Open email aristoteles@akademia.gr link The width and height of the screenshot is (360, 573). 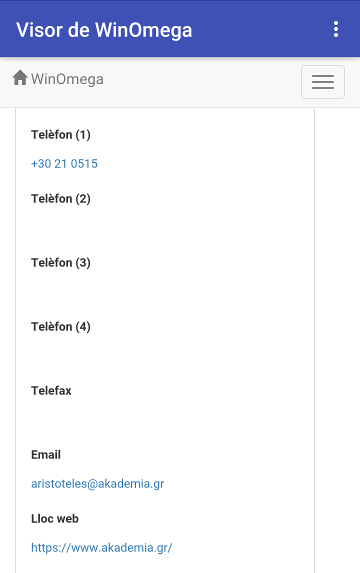click(x=98, y=483)
